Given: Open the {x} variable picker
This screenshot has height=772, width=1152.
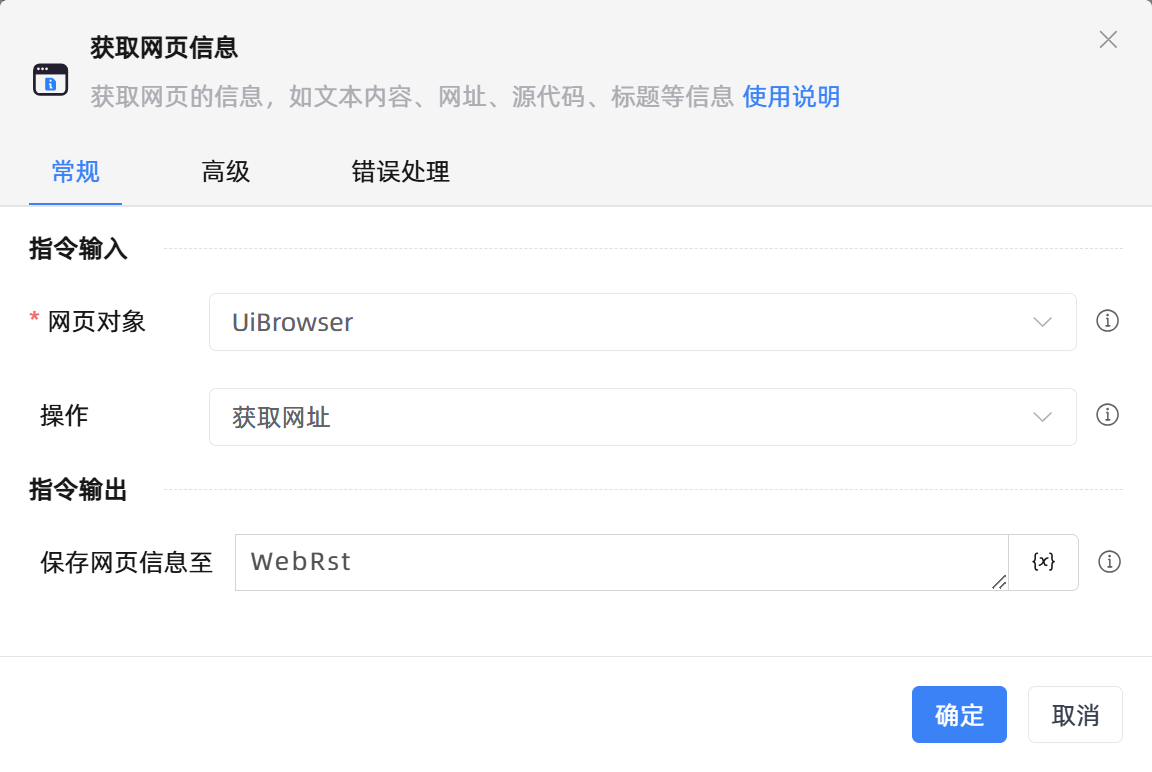Looking at the screenshot, I should (1043, 562).
